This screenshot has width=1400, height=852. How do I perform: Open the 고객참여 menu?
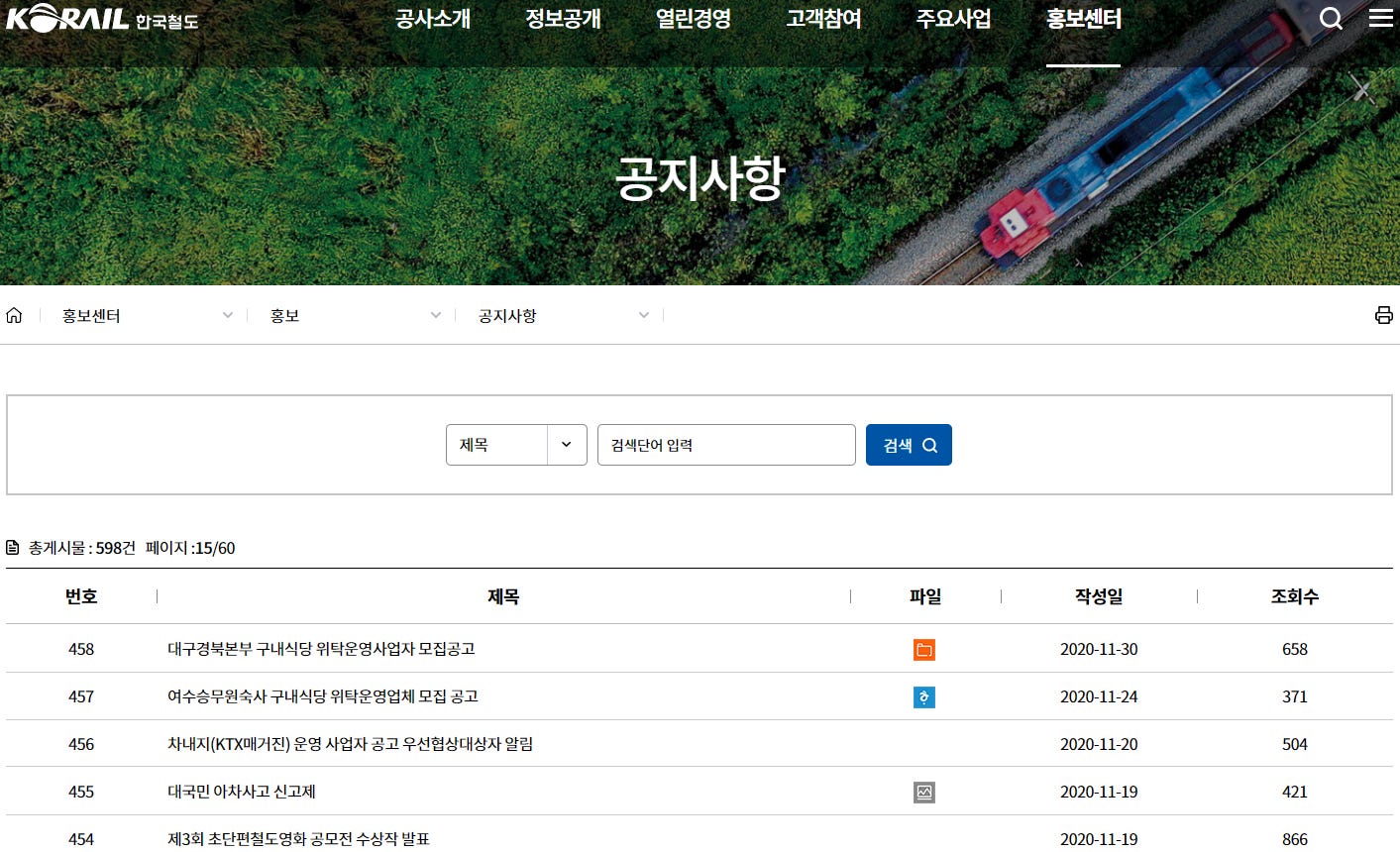[823, 19]
